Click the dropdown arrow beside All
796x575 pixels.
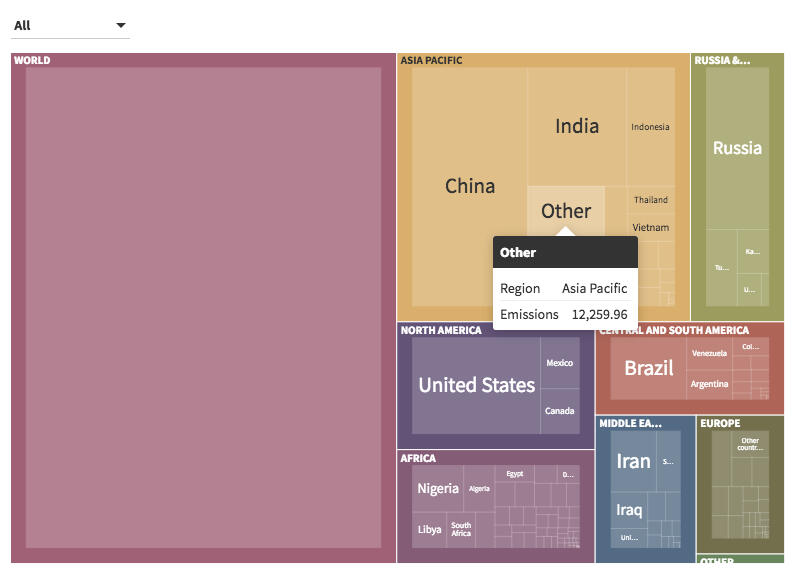[x=121, y=25]
